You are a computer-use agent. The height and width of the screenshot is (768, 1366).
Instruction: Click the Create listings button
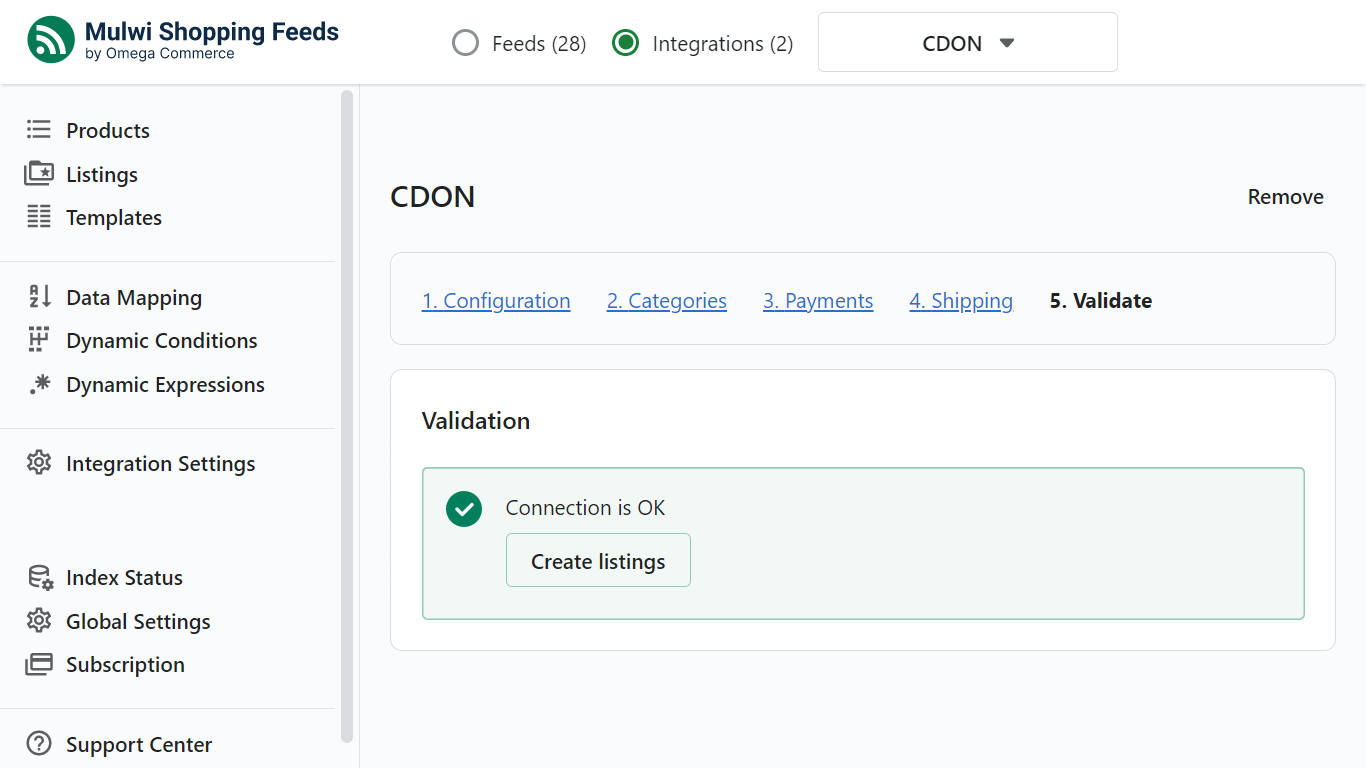coord(598,561)
